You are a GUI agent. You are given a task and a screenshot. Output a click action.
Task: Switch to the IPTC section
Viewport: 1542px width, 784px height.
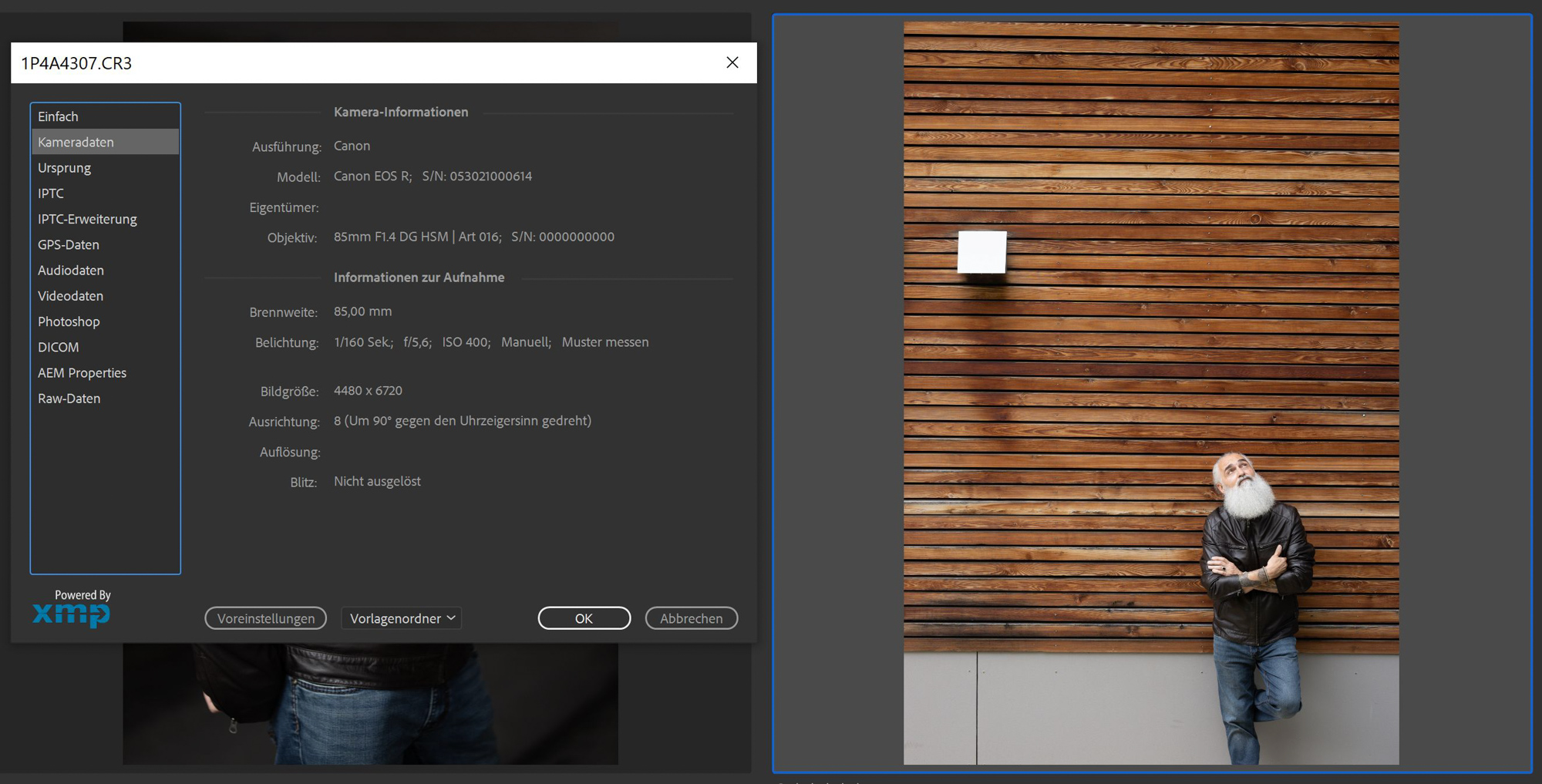[51, 193]
